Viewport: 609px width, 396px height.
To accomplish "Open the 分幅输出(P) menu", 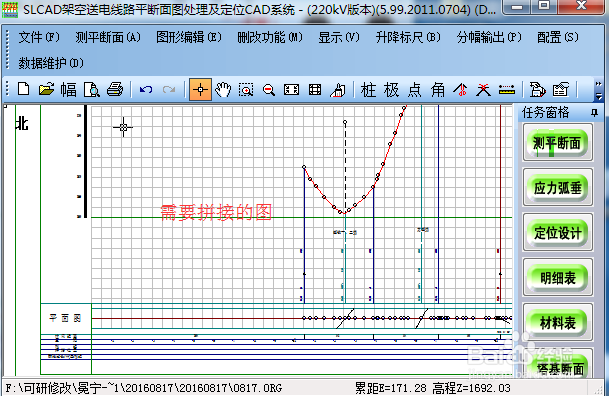I will tap(489, 37).
